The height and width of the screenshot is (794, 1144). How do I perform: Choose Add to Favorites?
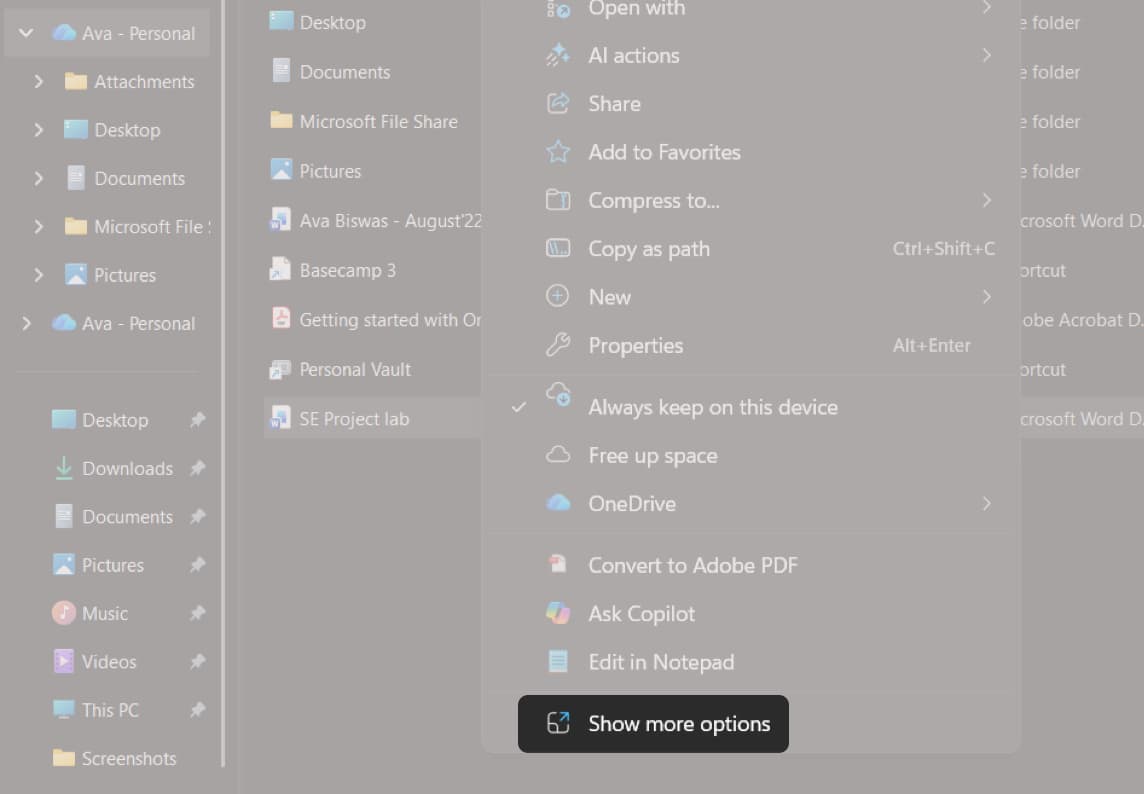coord(750,152)
